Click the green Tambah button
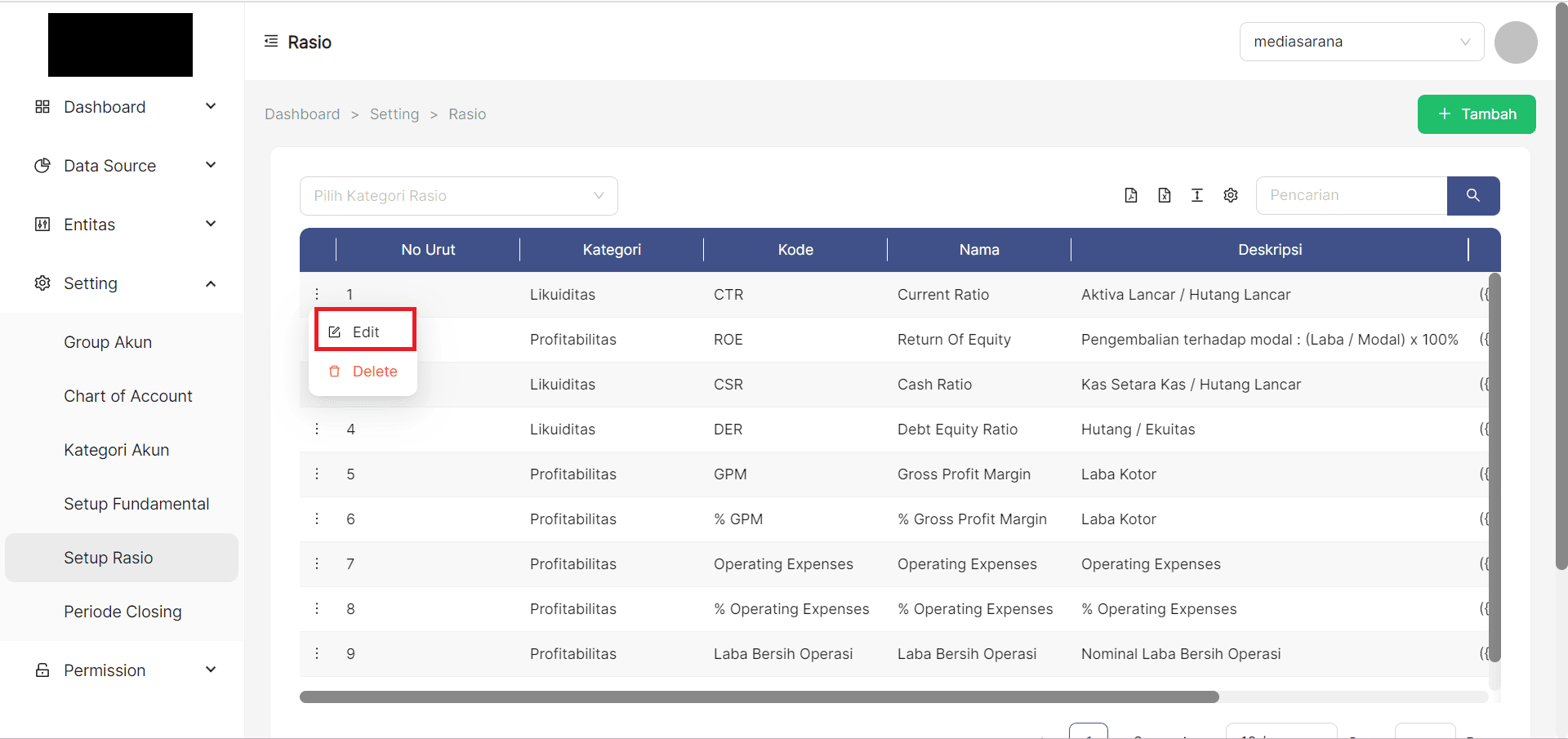This screenshot has width=1568, height=739. (1476, 114)
